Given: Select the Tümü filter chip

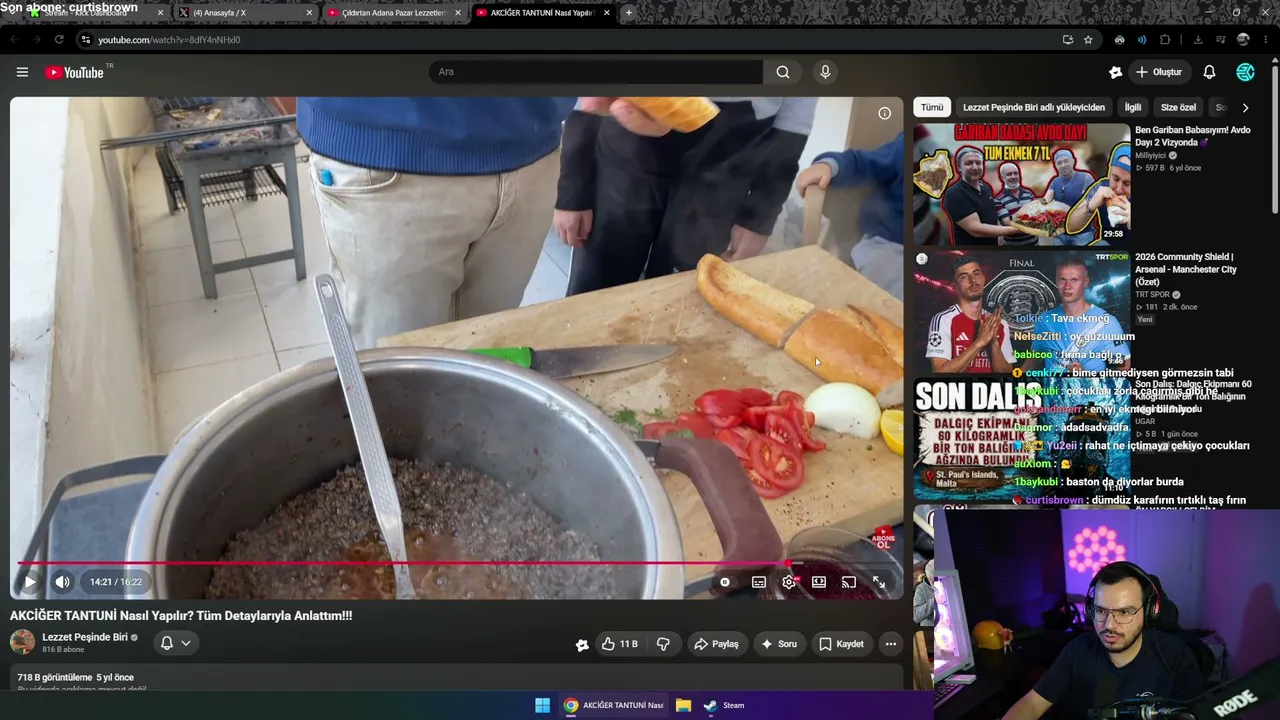Looking at the screenshot, I should click(932, 107).
